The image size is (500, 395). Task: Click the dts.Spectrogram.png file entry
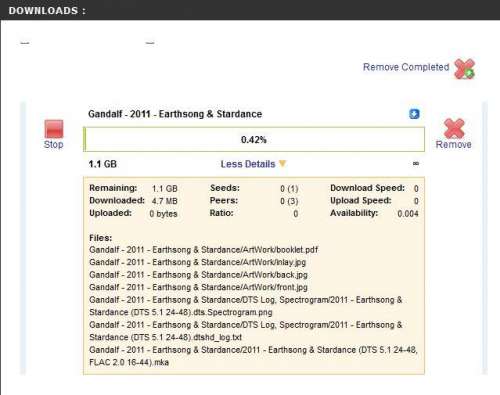tap(246, 306)
